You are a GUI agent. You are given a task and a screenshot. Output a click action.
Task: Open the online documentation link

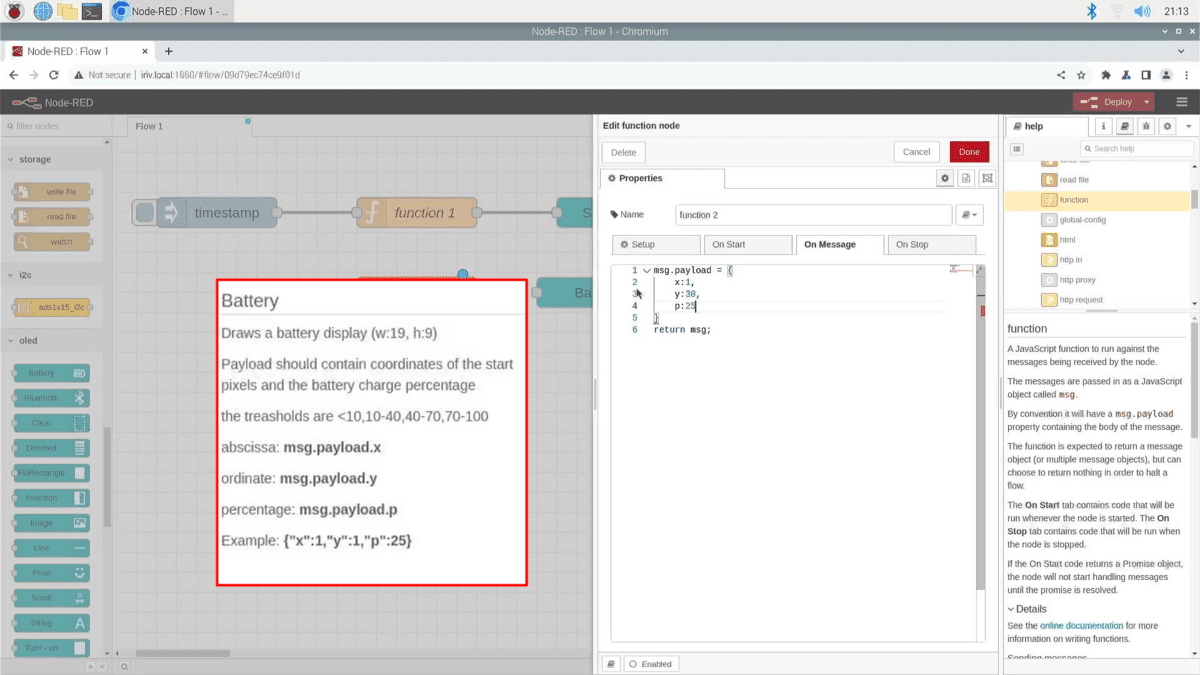[x=1081, y=626]
